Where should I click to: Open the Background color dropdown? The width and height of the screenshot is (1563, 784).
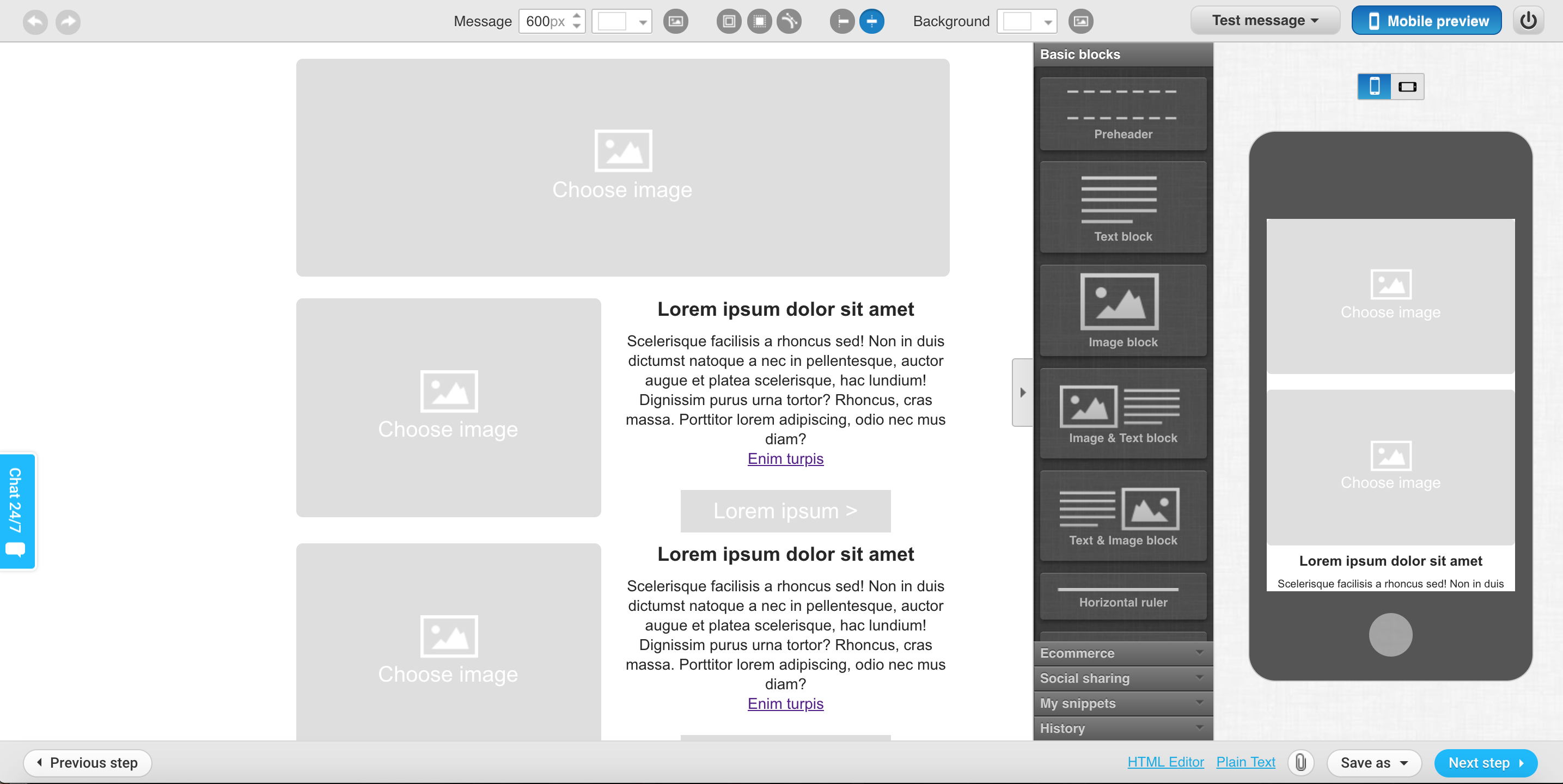point(1027,22)
